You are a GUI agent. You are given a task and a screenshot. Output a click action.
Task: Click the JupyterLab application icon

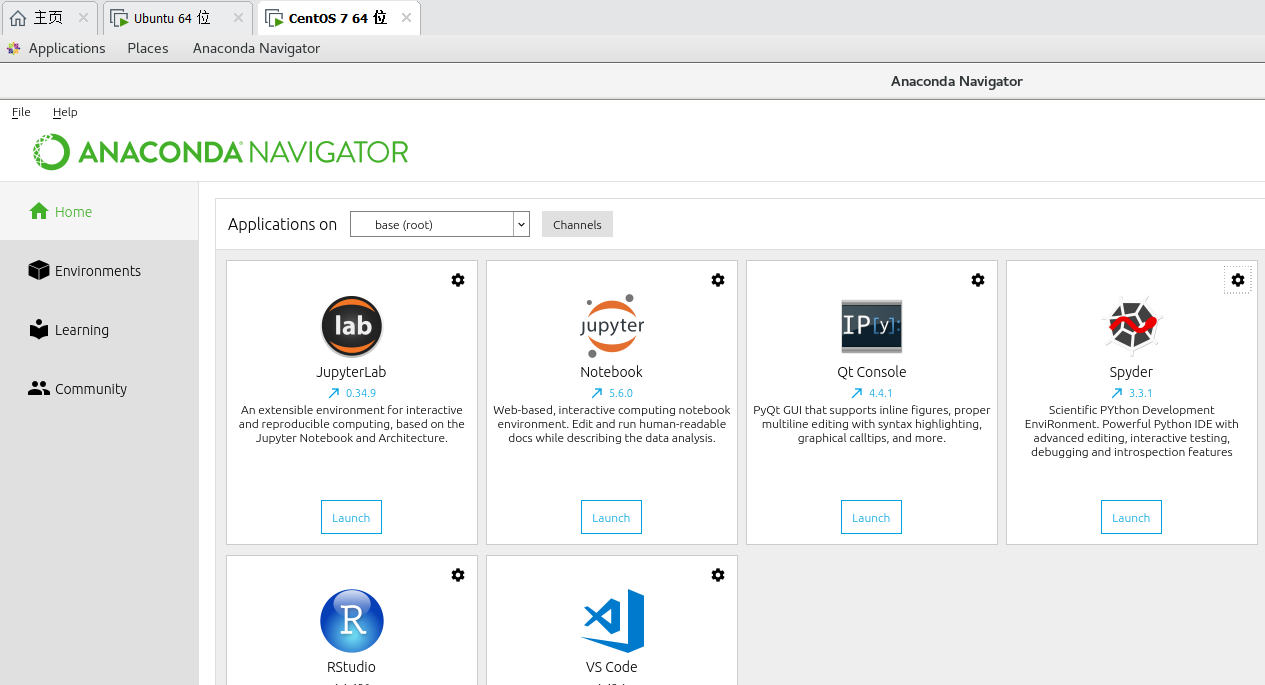click(352, 327)
